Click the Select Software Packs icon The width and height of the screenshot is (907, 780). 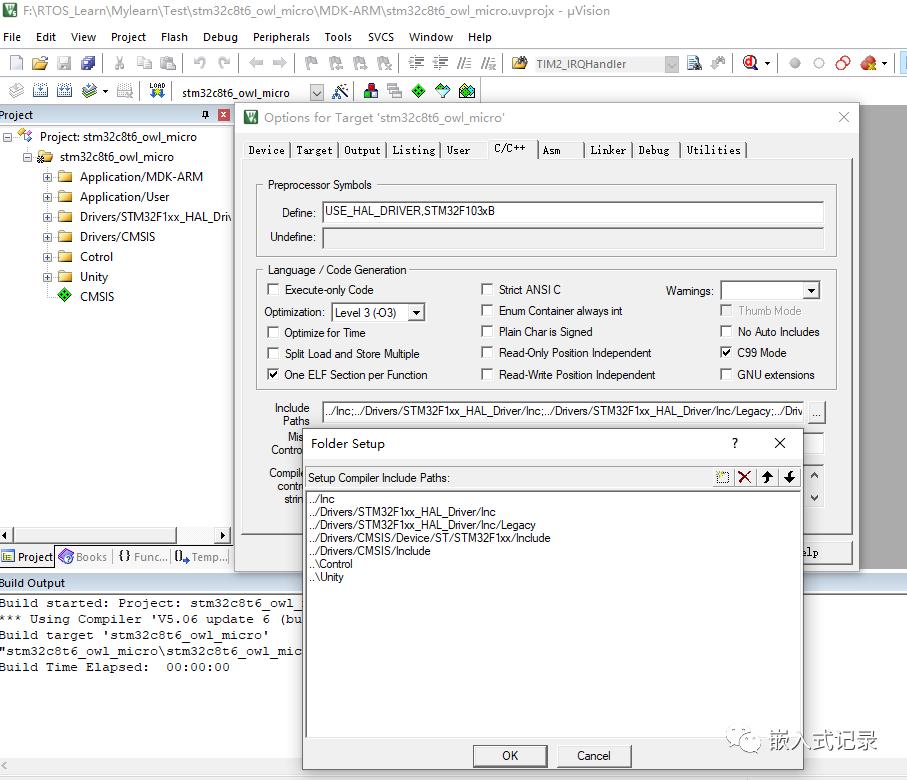[x=443, y=91]
